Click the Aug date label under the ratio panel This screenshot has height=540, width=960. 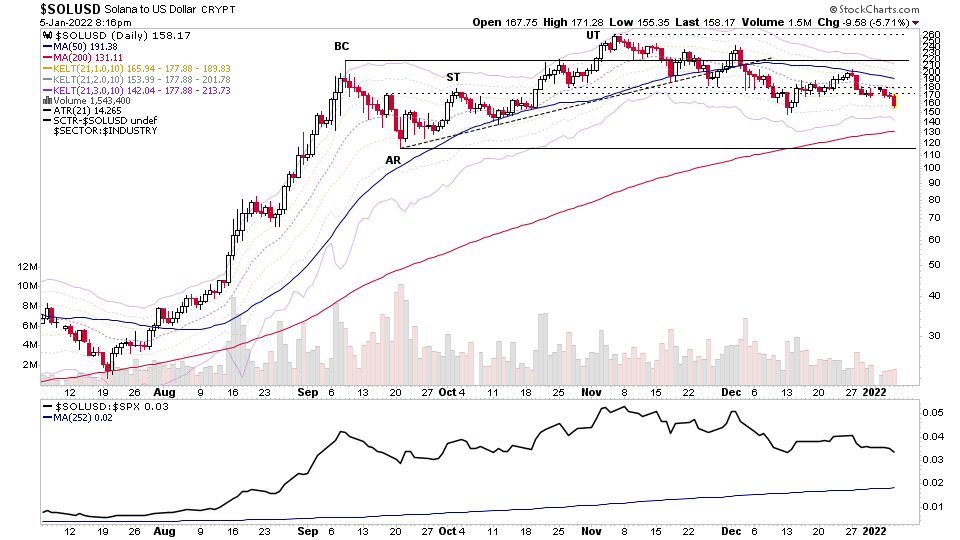point(165,531)
